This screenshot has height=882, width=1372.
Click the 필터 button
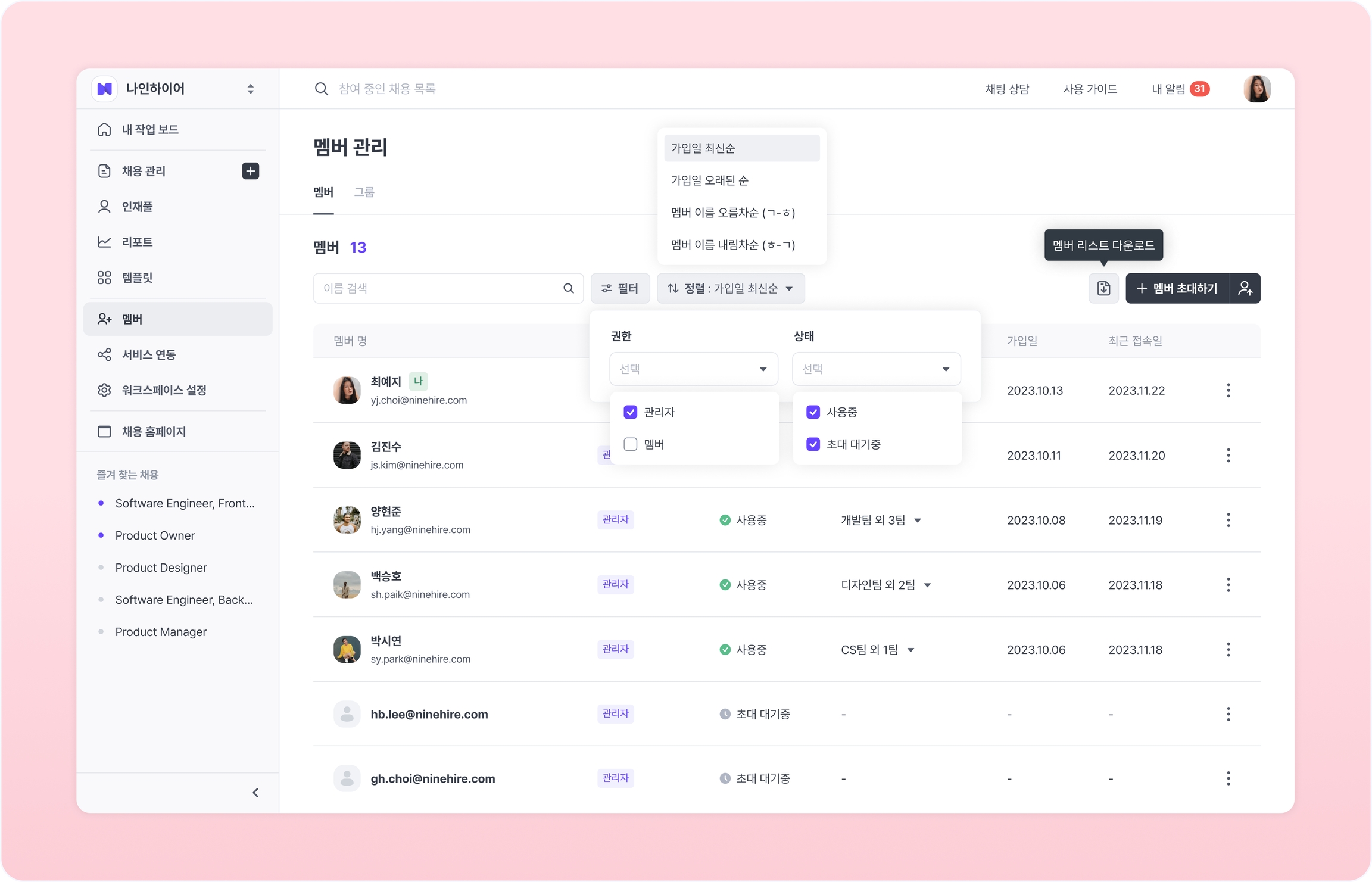click(620, 288)
